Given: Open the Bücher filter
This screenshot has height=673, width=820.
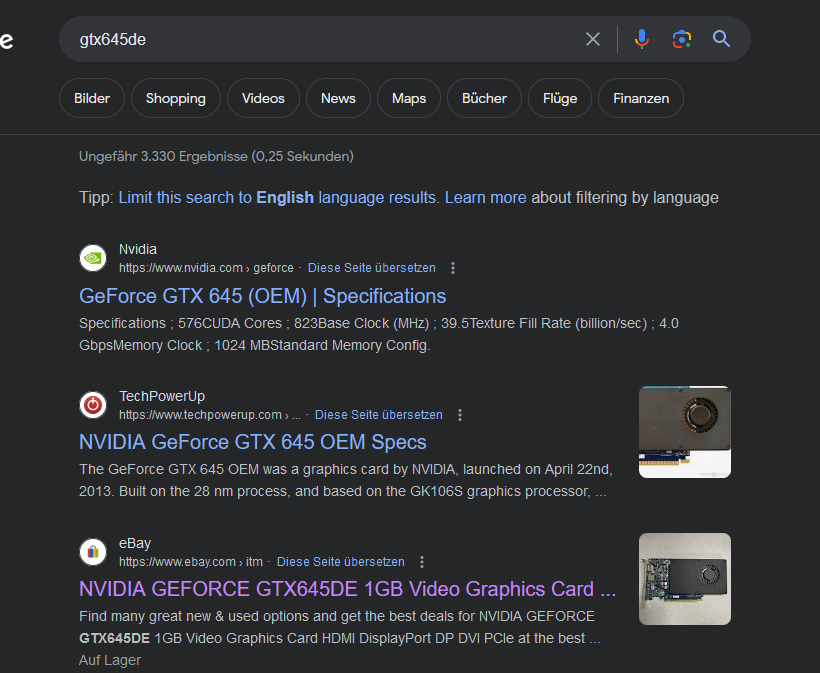Looking at the screenshot, I should pos(484,98).
